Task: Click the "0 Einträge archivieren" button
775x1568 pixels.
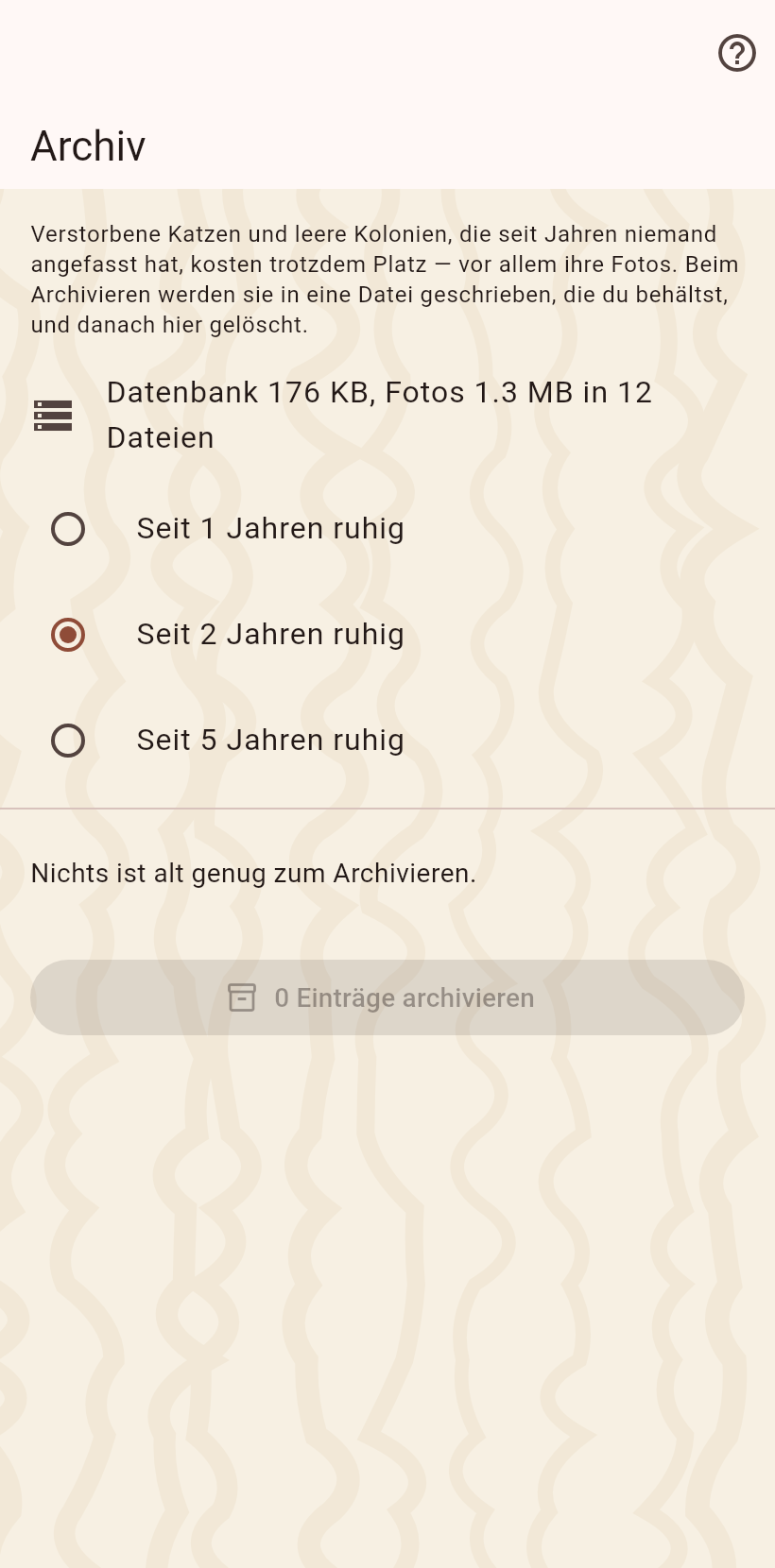Action: pyautogui.click(x=387, y=997)
